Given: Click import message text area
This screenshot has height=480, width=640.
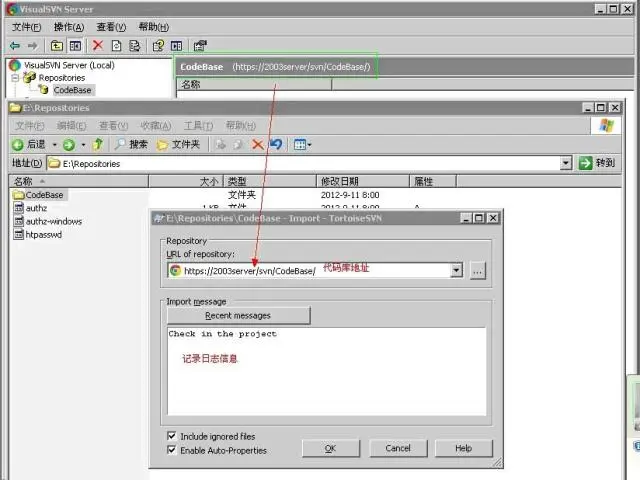Looking at the screenshot, I should pyautogui.click(x=327, y=371).
